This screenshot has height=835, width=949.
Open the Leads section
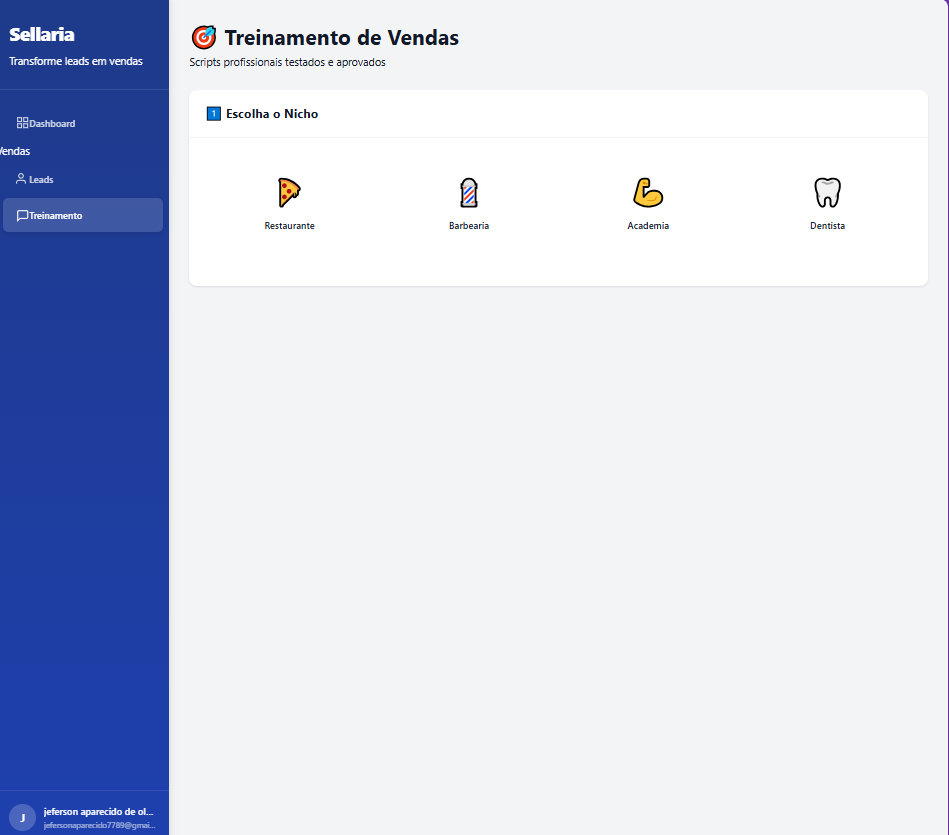pyautogui.click(x=40, y=179)
